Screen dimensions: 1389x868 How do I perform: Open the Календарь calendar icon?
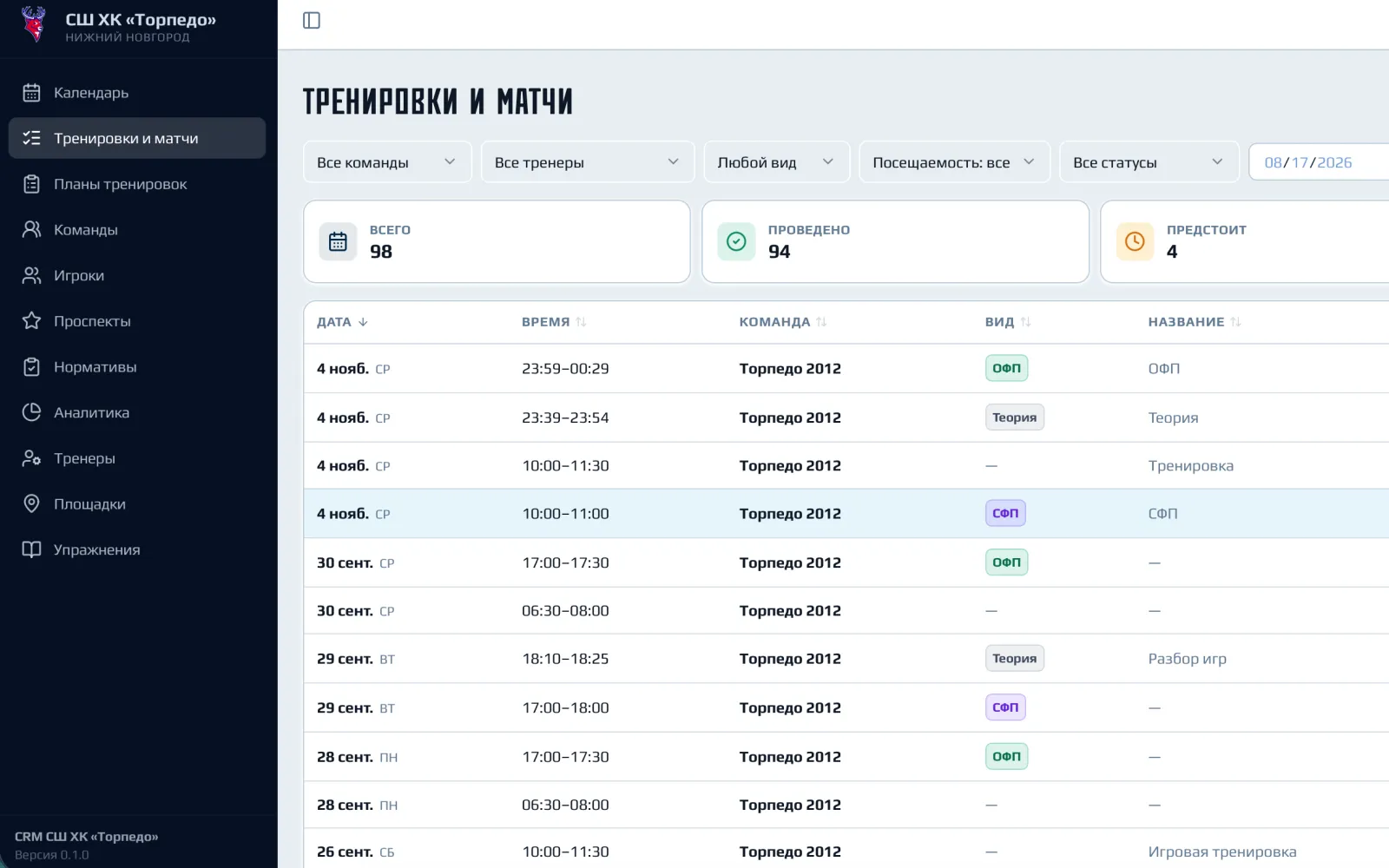point(31,93)
